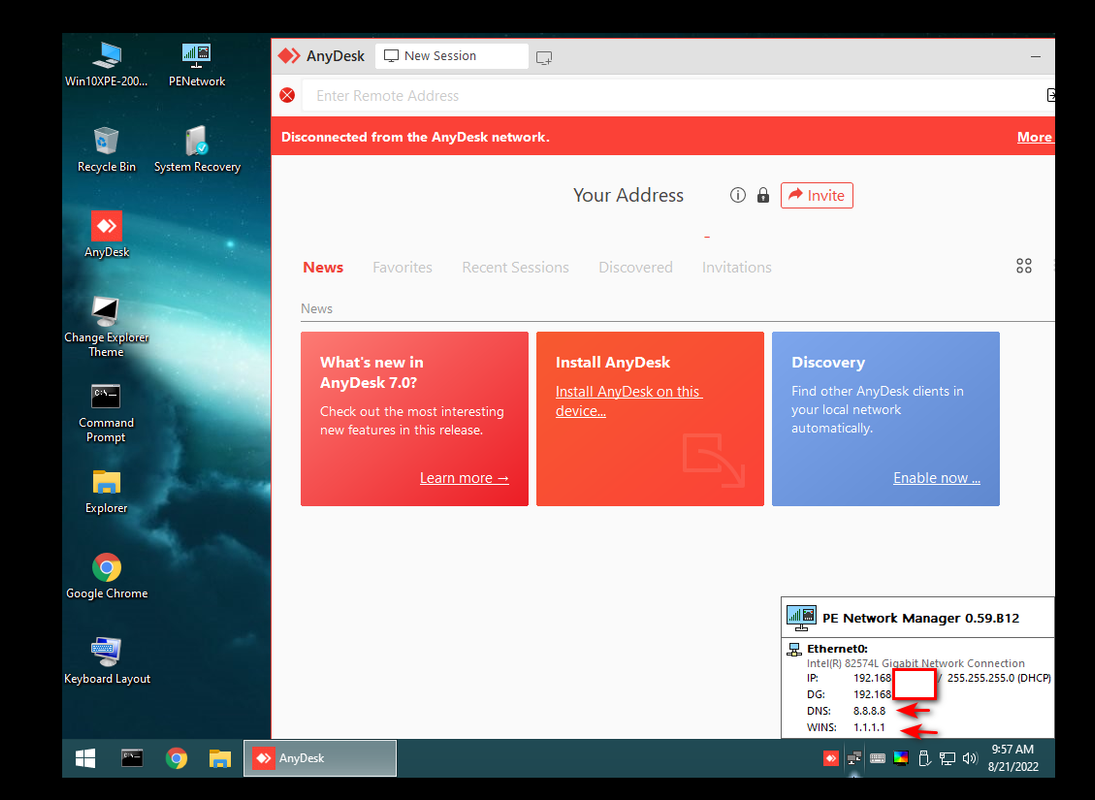
Task: Click the Discovery card heading
Action: tap(828, 362)
